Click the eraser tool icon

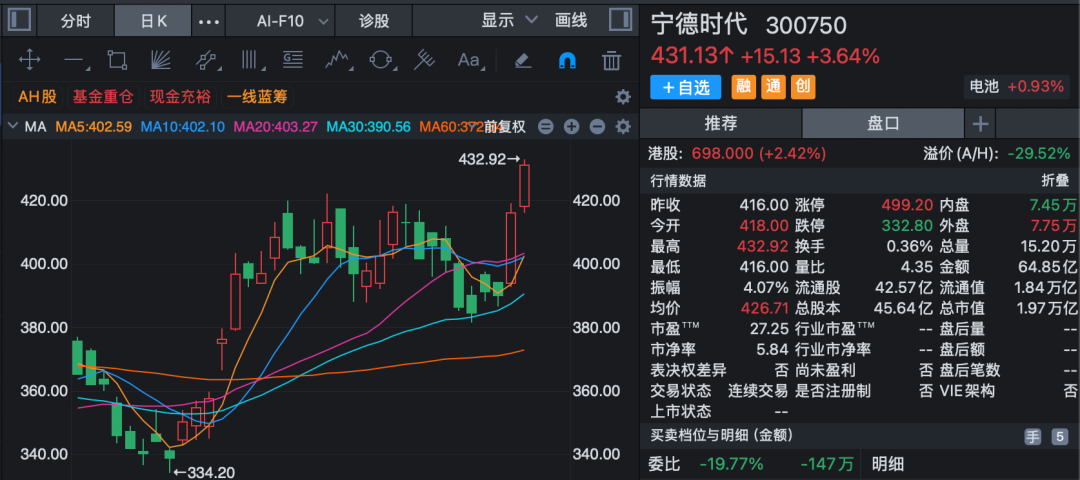tap(521, 60)
